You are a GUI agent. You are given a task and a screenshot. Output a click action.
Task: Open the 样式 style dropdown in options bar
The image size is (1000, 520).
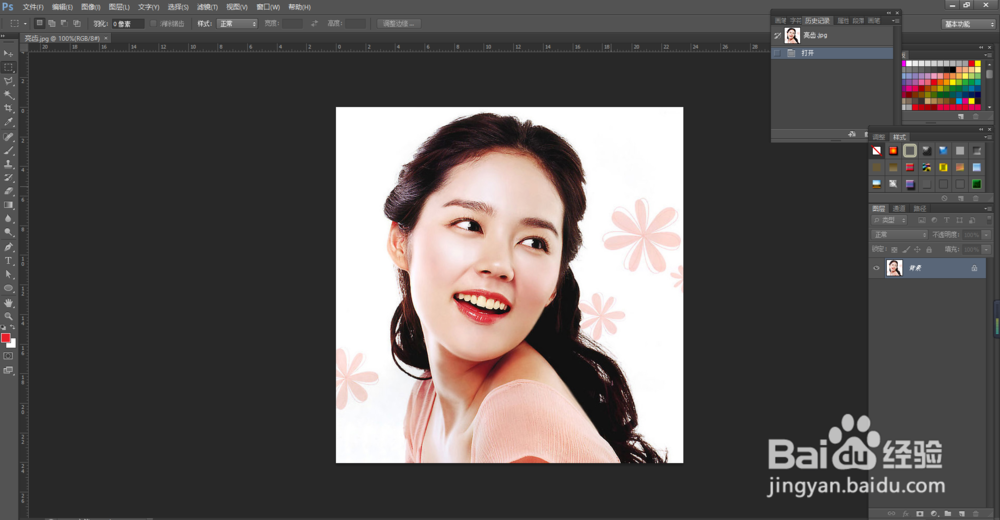tap(237, 24)
